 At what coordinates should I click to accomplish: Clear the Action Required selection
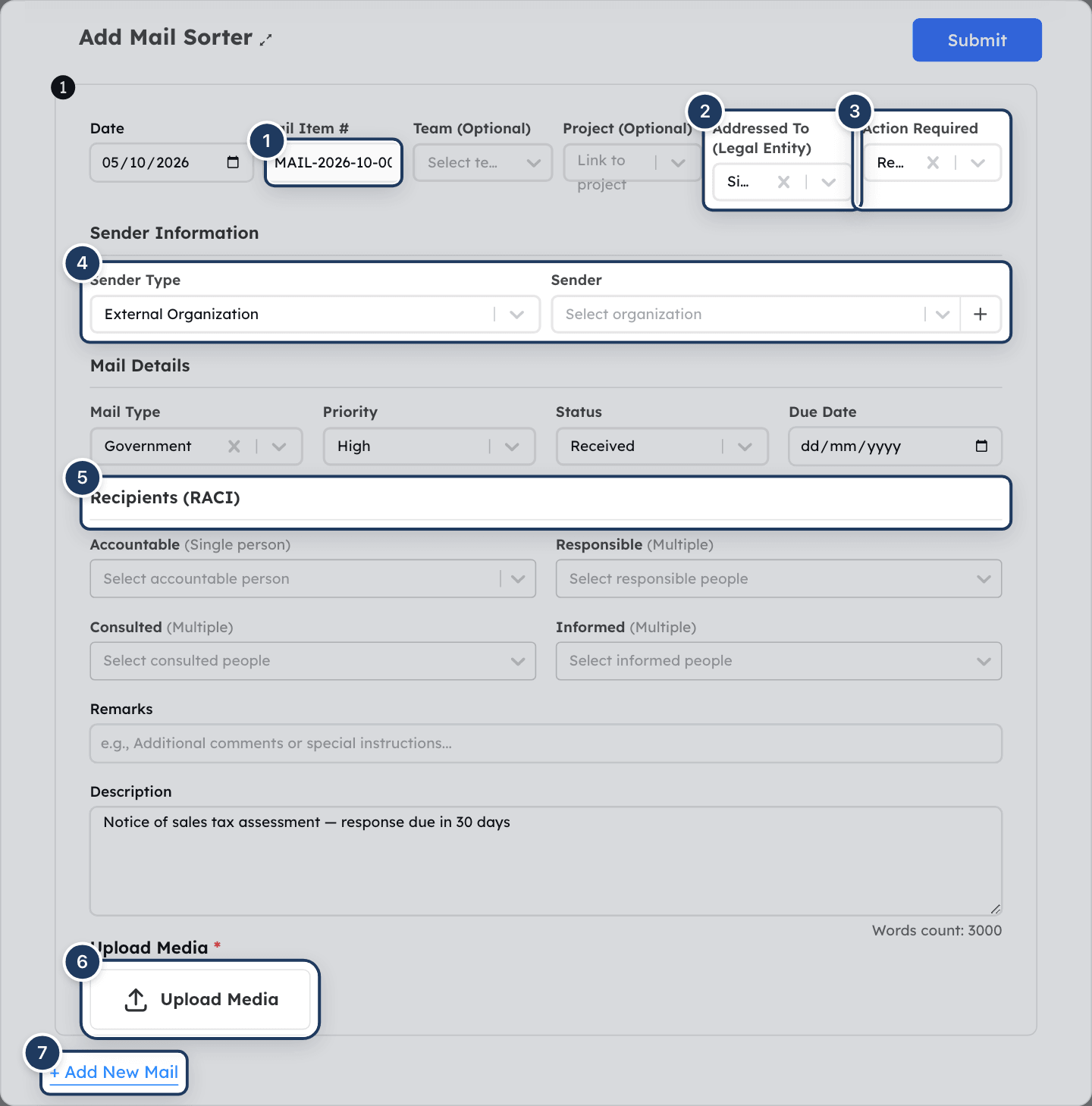tap(934, 162)
